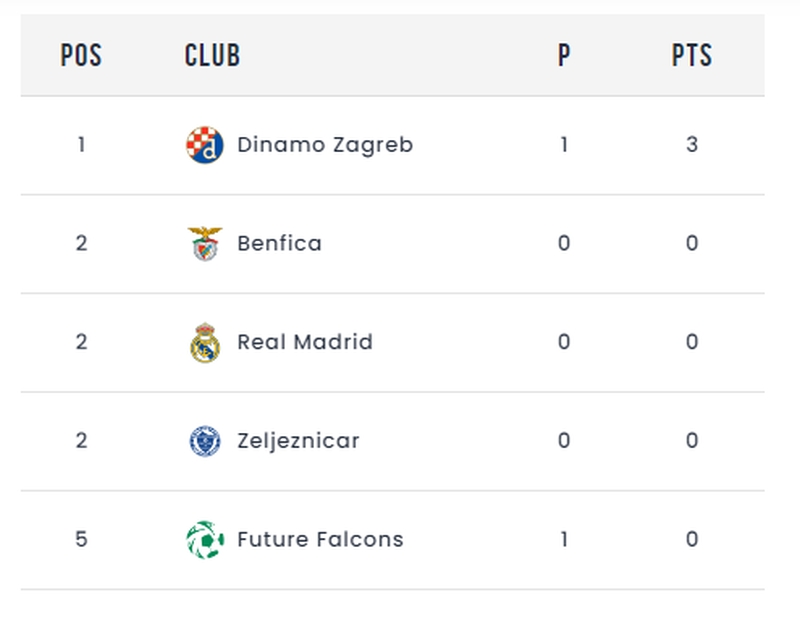Select the Future Falcons team name

(x=320, y=539)
